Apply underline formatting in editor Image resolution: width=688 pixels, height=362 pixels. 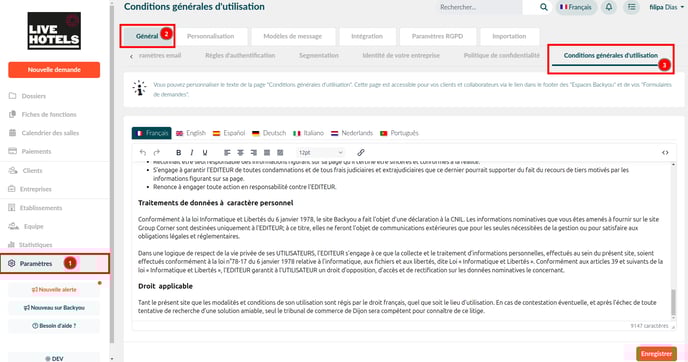point(205,153)
